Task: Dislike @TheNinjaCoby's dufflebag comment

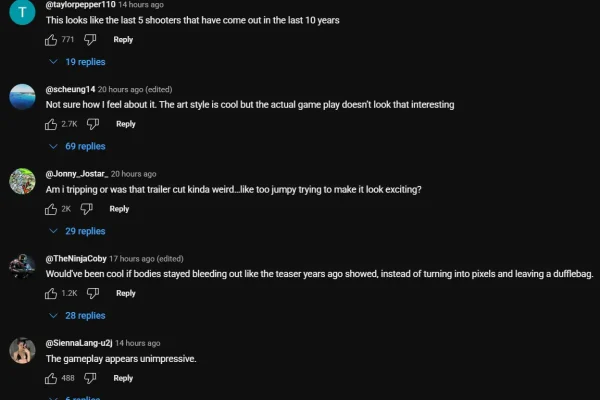Action: [x=93, y=294]
